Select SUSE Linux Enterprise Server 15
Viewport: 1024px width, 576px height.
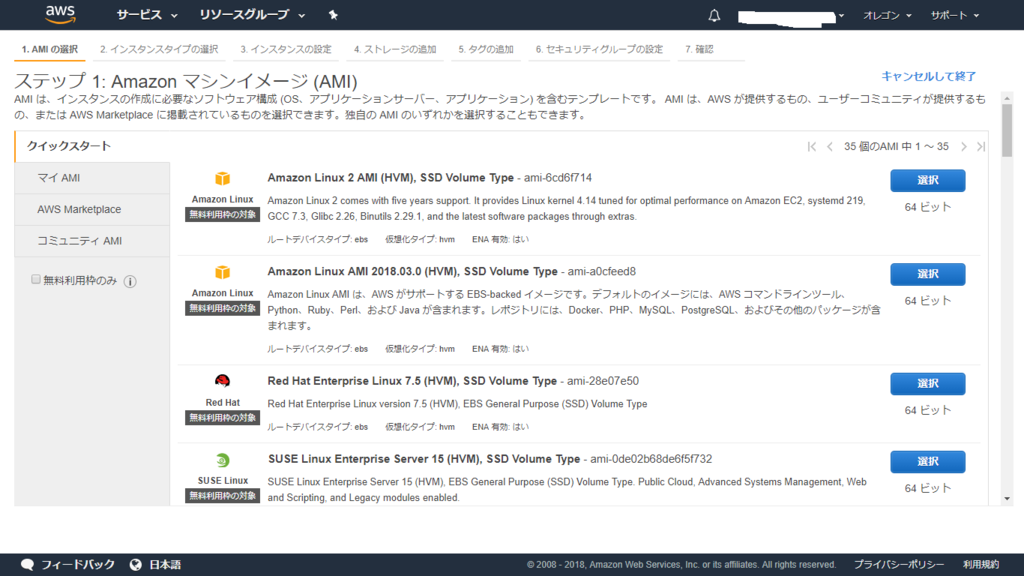point(927,462)
